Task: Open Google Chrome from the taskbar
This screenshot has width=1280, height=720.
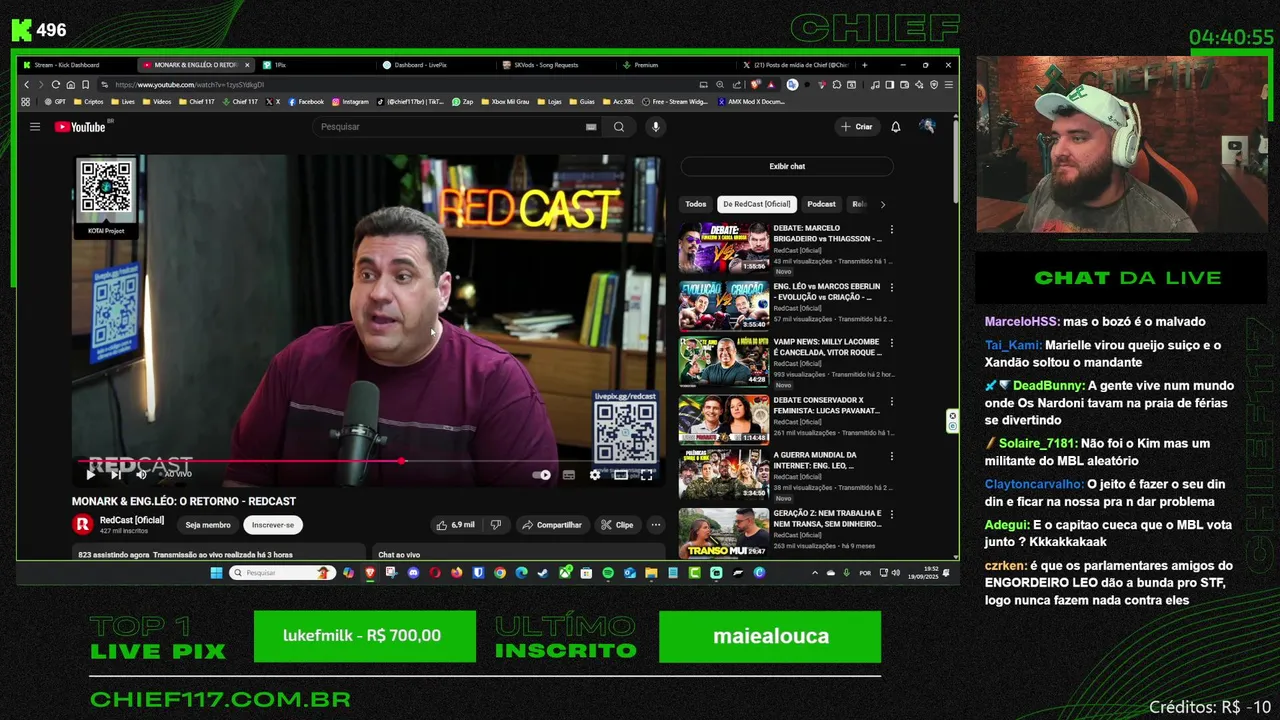Action: pyautogui.click(x=500, y=573)
